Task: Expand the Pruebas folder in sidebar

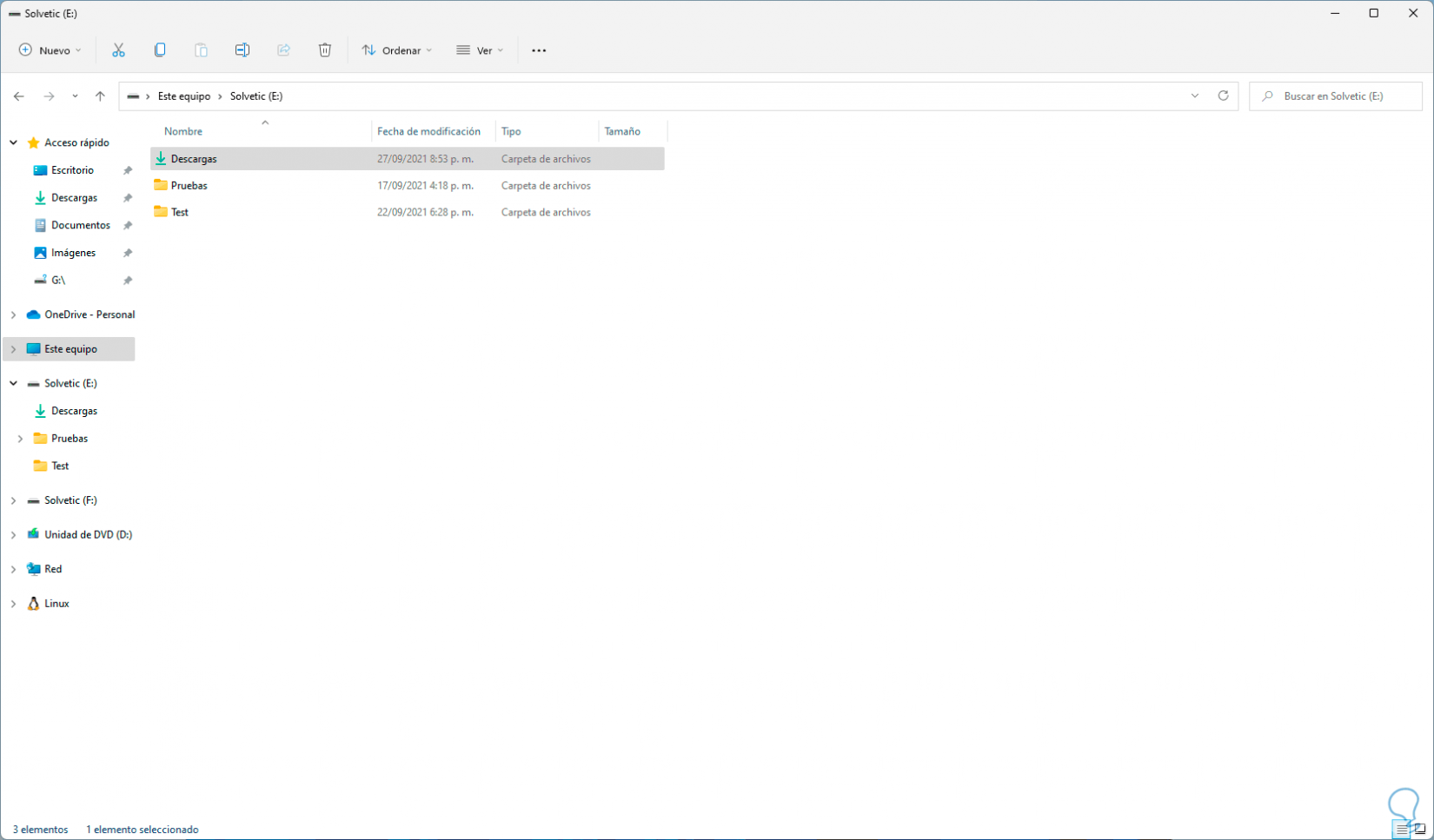Action: pos(21,439)
